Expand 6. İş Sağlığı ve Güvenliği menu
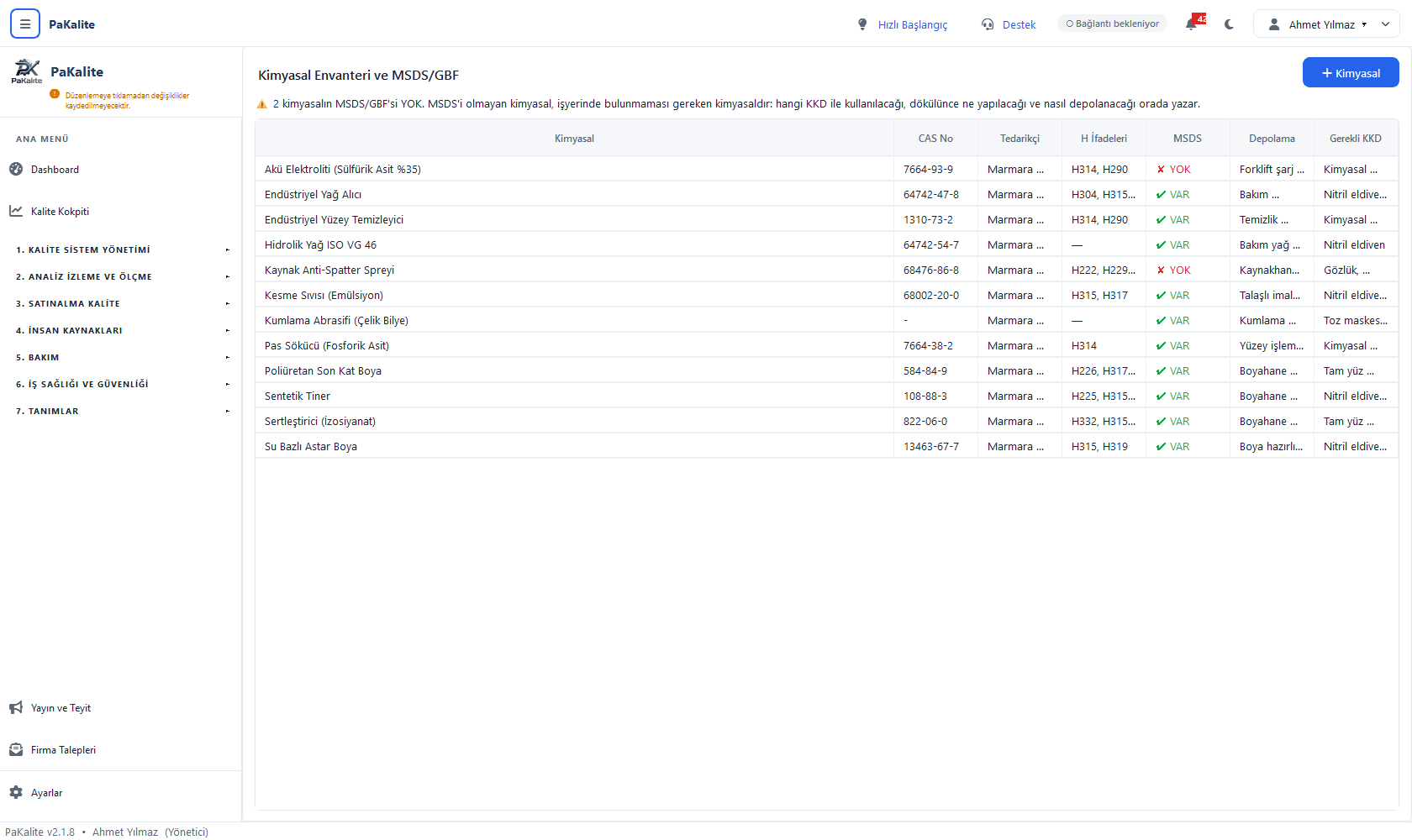This screenshot has height=840, width=1412. point(121,384)
